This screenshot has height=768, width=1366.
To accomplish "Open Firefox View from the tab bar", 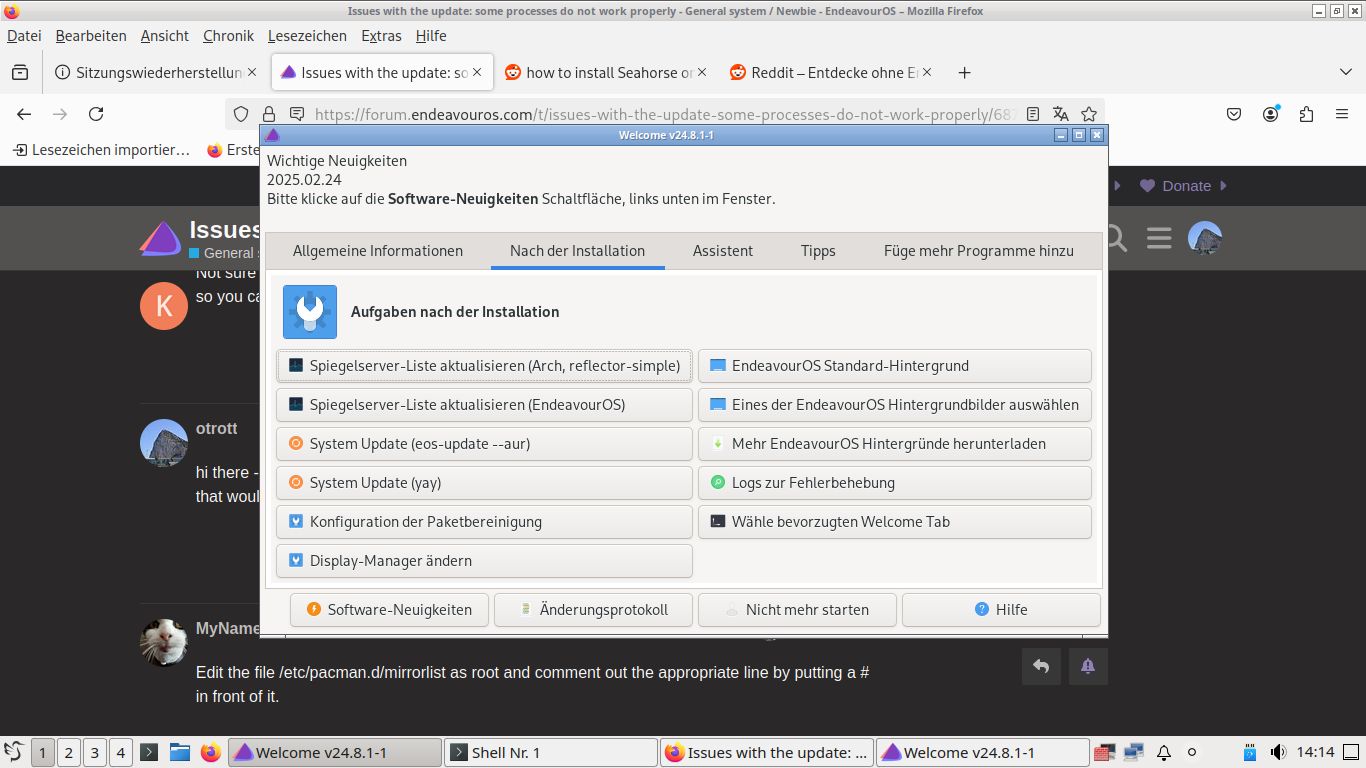I will pos(19,73).
